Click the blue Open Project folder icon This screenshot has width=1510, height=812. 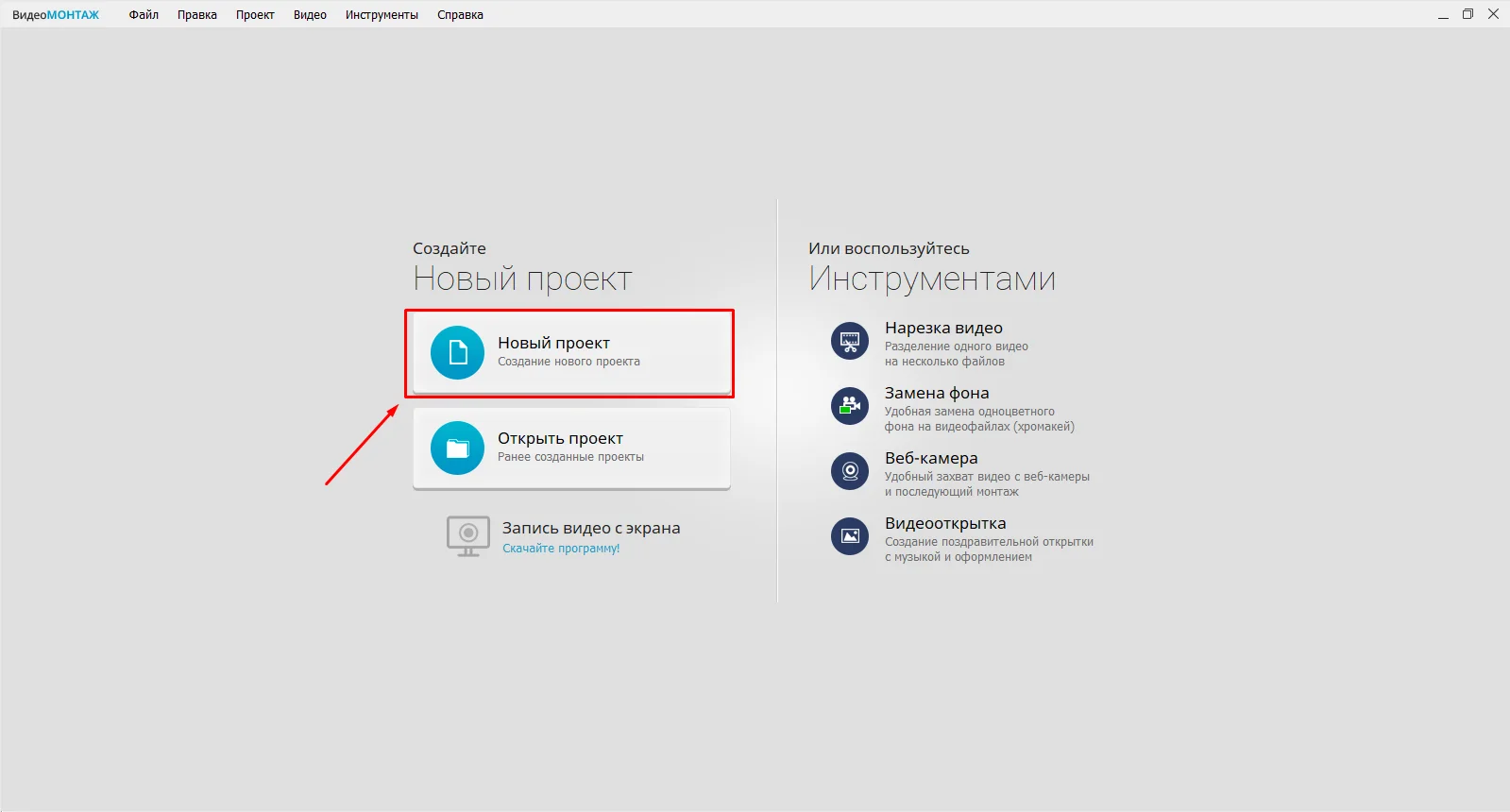[458, 448]
